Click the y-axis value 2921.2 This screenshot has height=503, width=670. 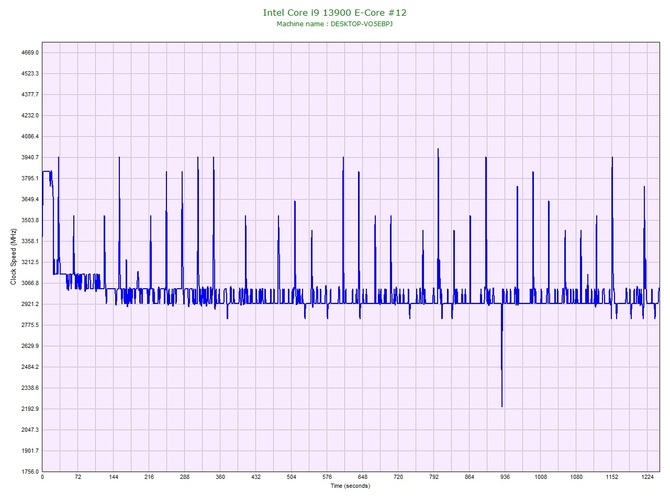point(30,304)
